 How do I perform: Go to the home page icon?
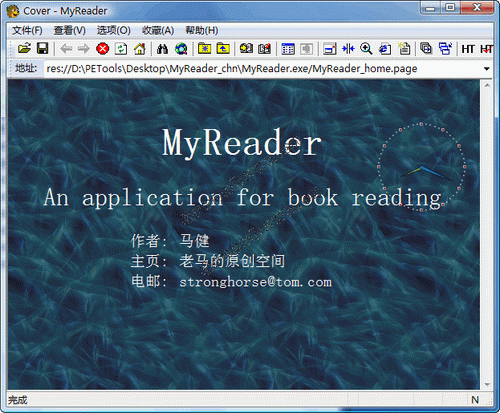[x=139, y=49]
